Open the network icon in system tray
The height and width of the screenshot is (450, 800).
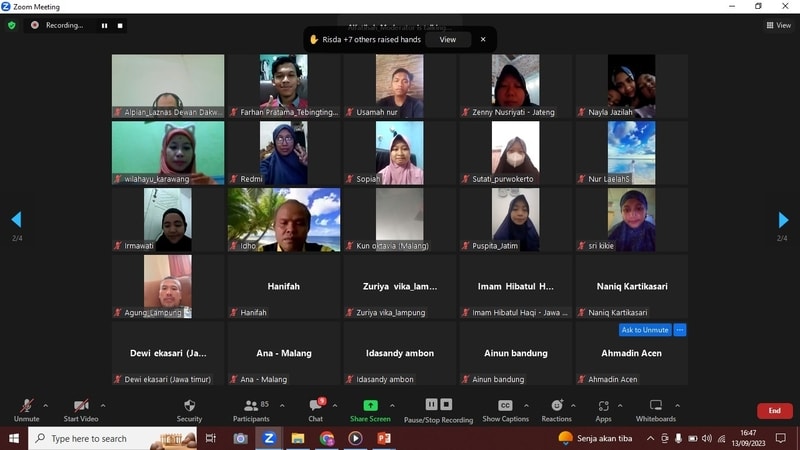point(721,438)
